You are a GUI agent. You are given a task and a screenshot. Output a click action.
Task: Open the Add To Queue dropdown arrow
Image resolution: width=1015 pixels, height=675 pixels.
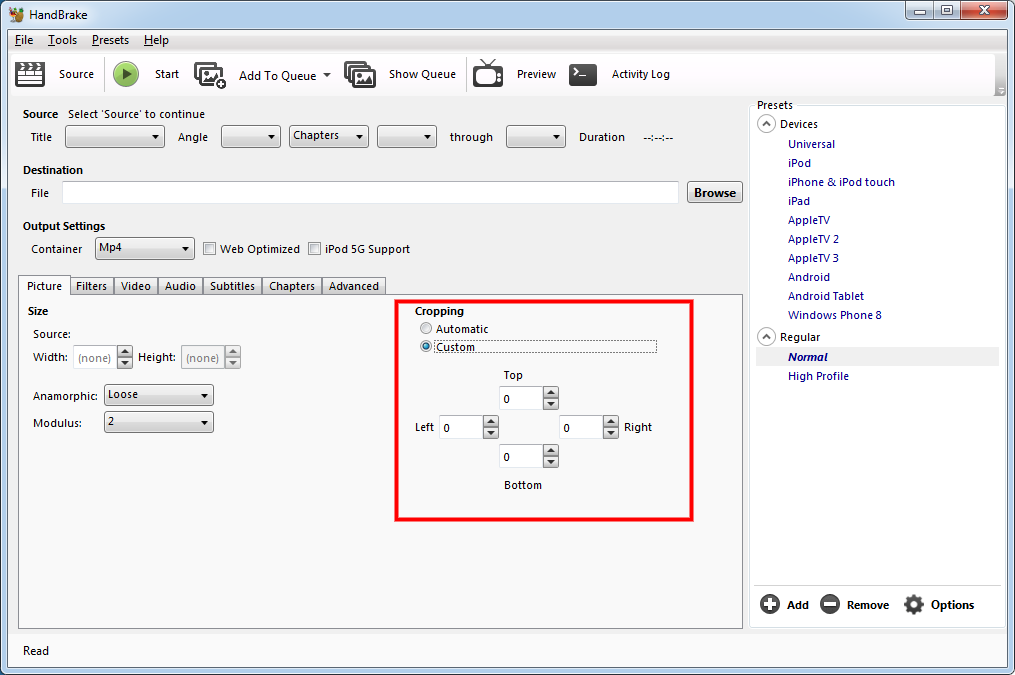point(327,75)
